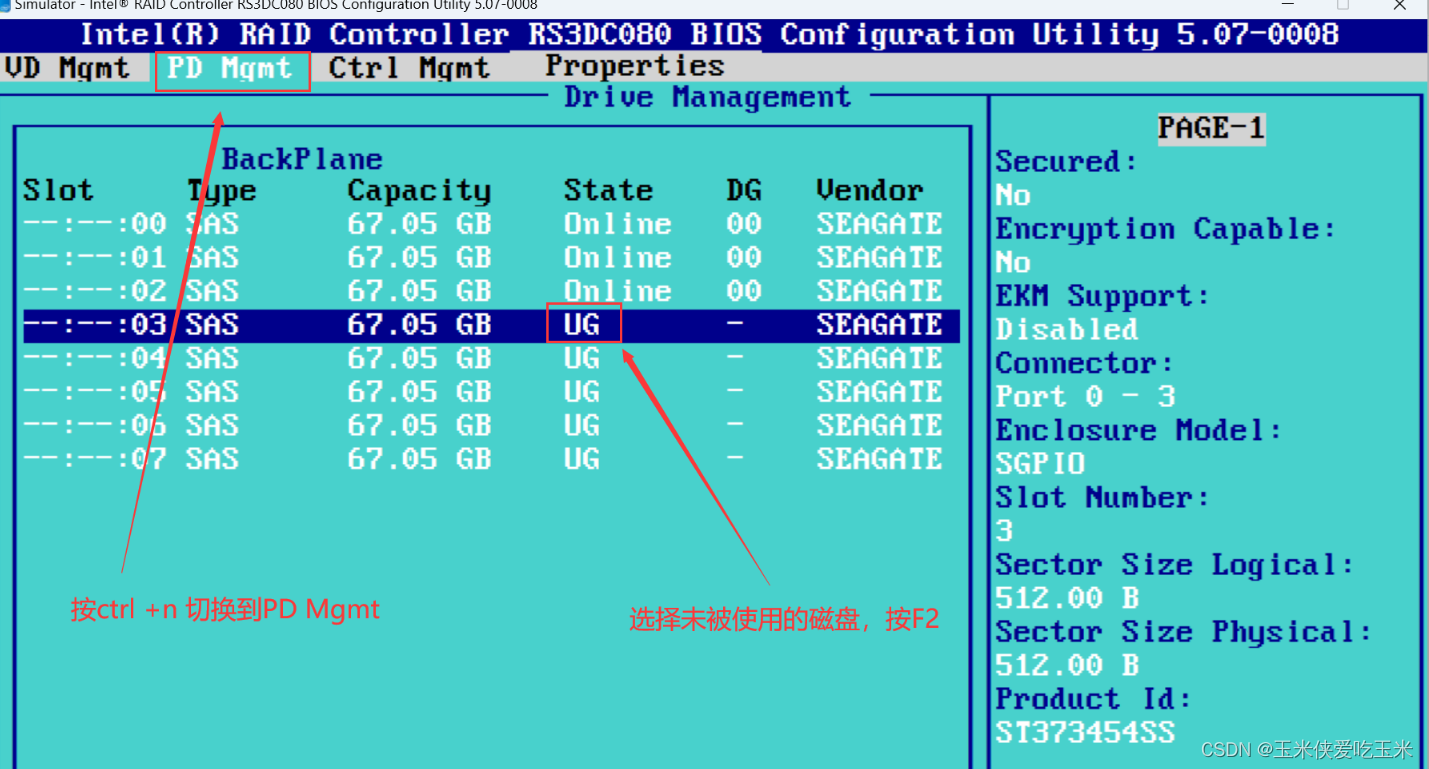This screenshot has width=1429, height=769.
Task: Close the simulator window
Action: point(1400,5)
